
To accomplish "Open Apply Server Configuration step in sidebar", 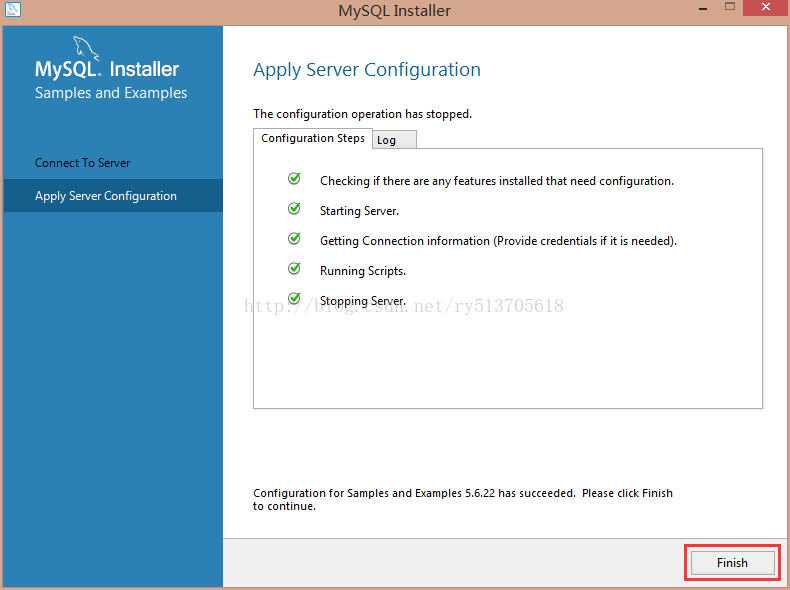I will coord(106,196).
